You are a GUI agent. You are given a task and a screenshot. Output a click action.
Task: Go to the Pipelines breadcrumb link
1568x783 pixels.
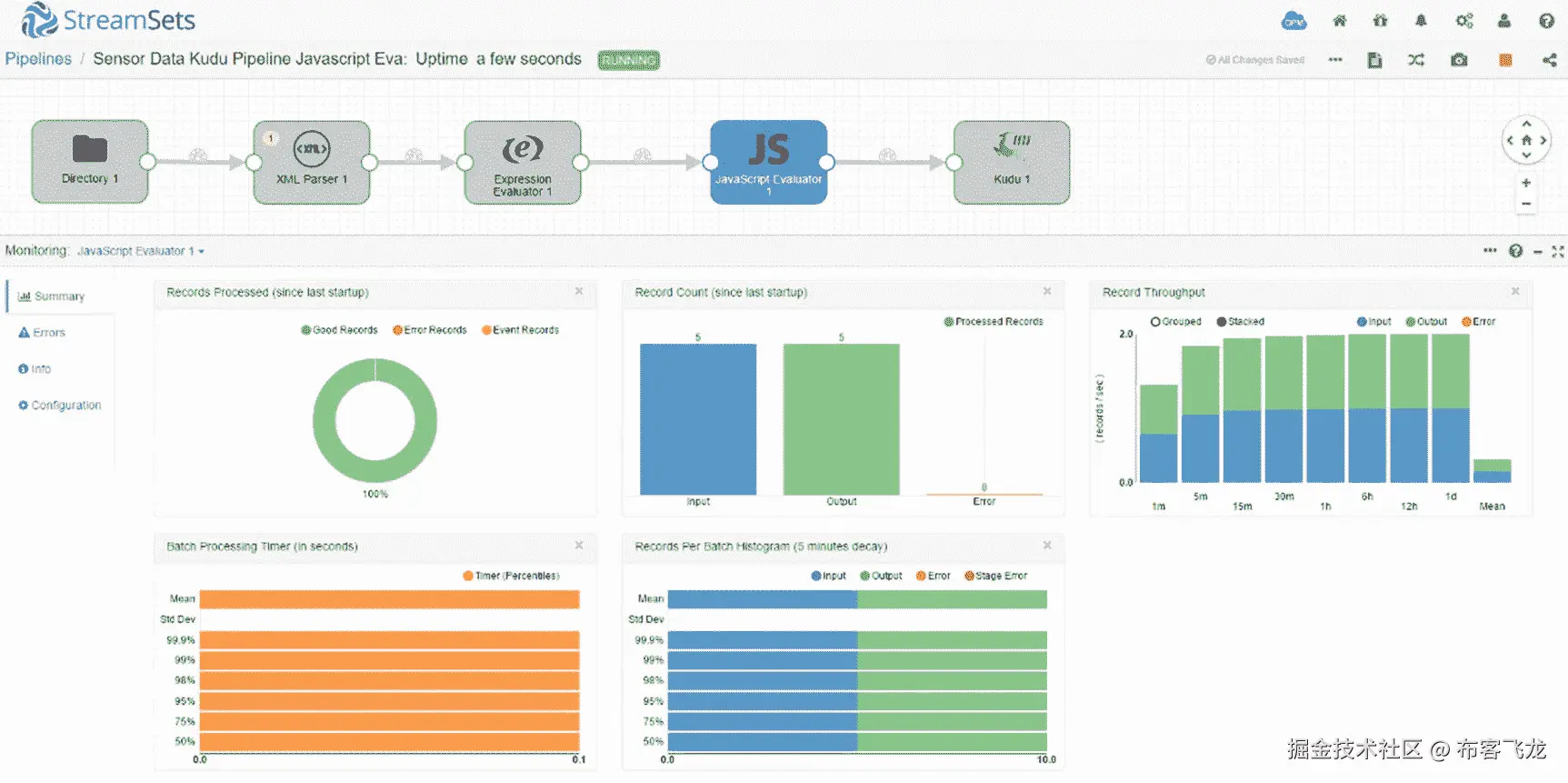pos(38,59)
